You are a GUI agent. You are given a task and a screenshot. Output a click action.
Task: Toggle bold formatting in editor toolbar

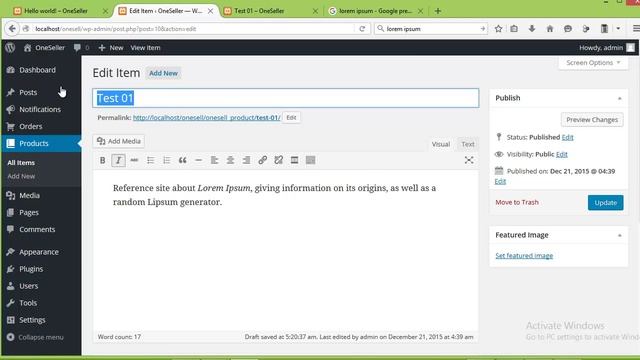(102, 160)
